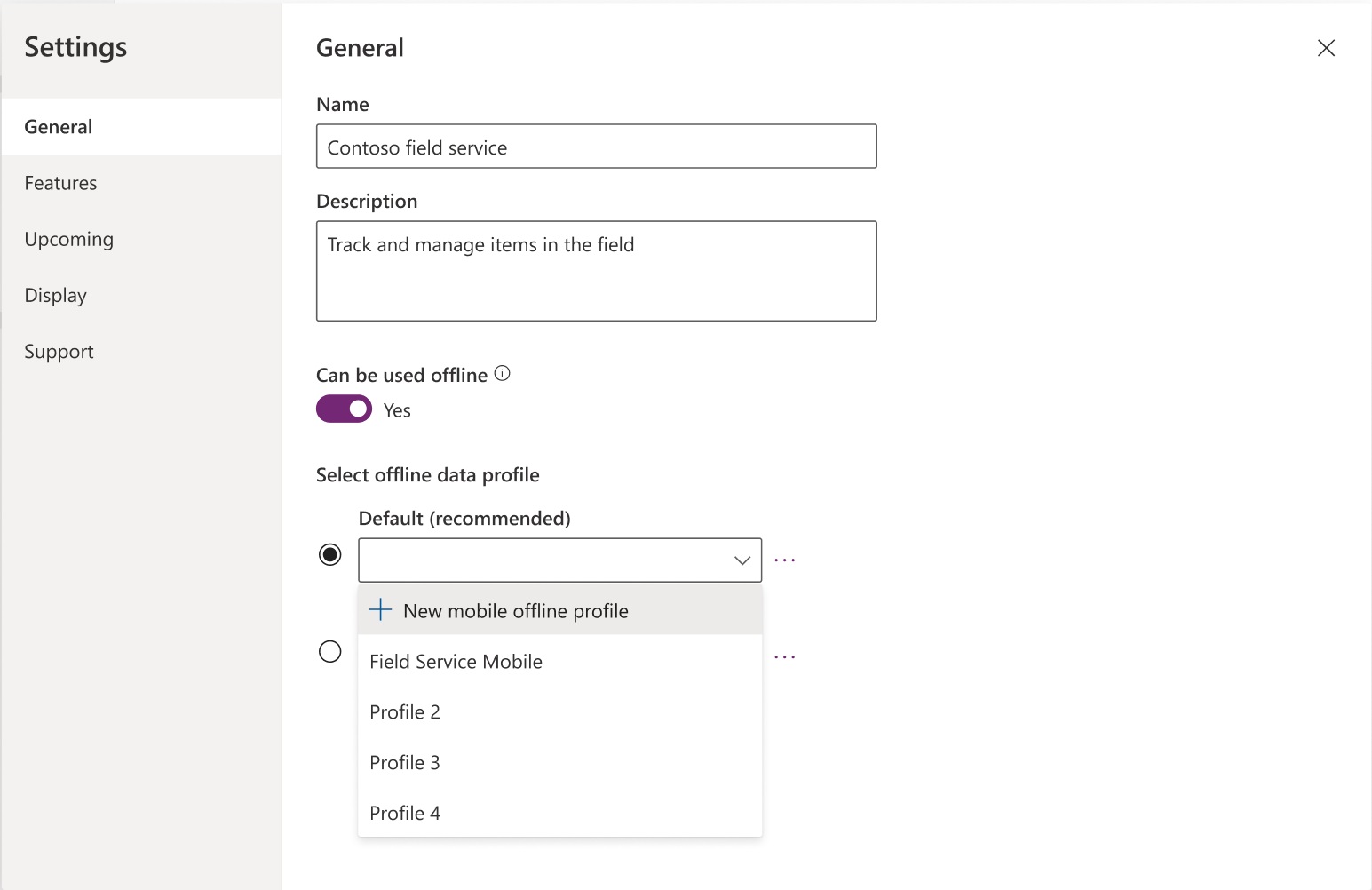The height and width of the screenshot is (890, 1372).
Task: Click the info icon beside "Can be used offline"
Action: tap(502, 373)
